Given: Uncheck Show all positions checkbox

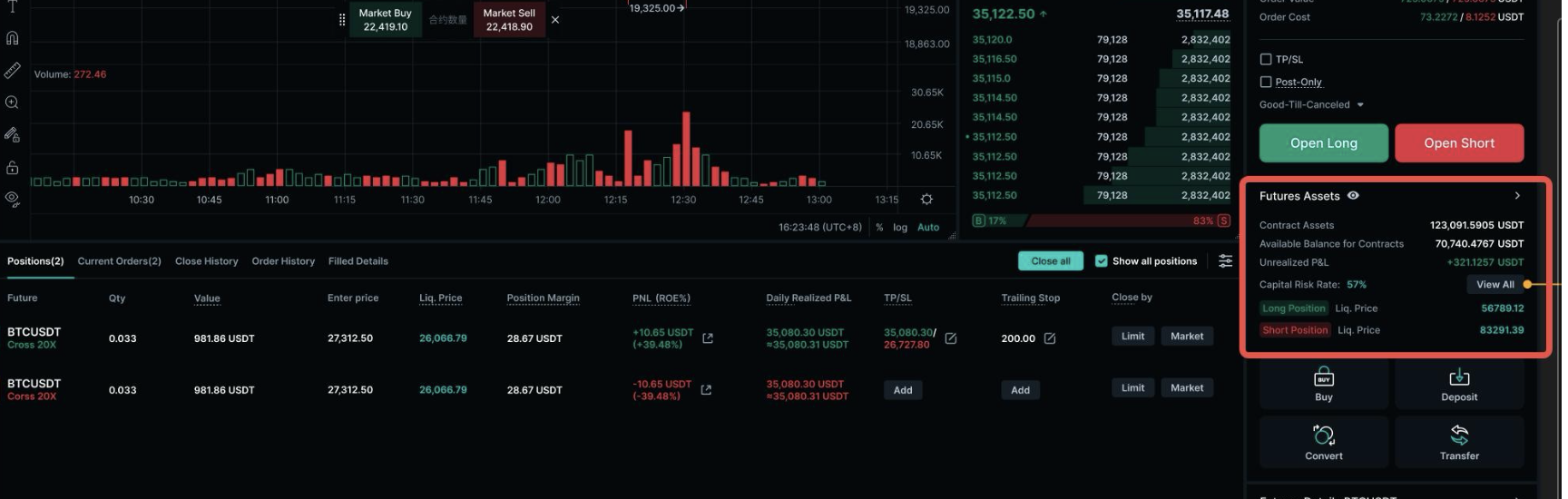Looking at the screenshot, I should (1101, 261).
